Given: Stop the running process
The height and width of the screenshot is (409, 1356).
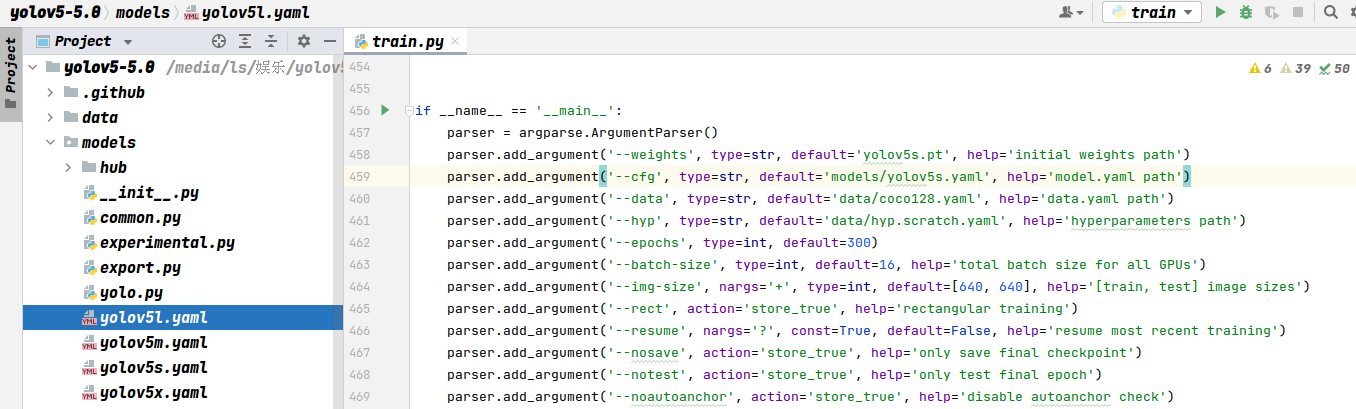Looking at the screenshot, I should pyautogui.click(x=1298, y=13).
